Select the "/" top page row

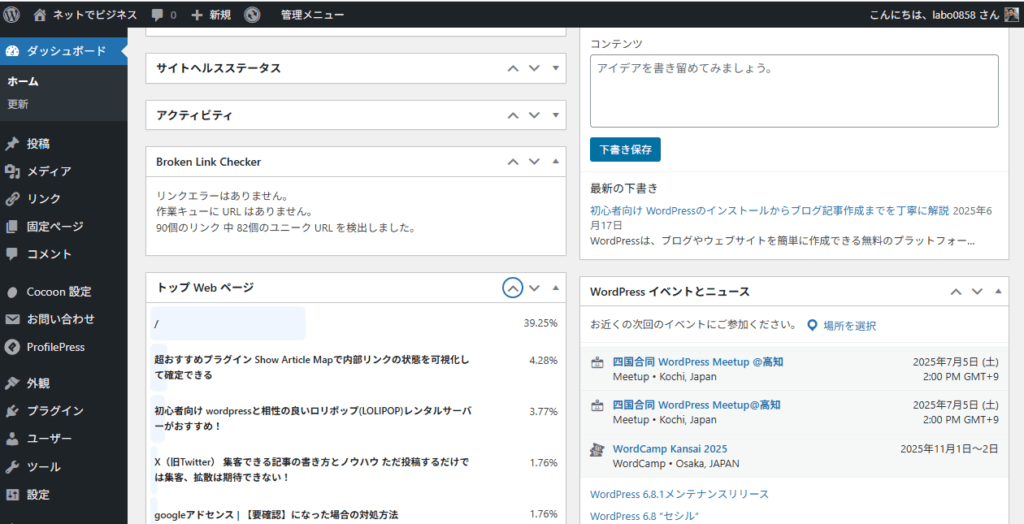pyautogui.click(x=355, y=323)
